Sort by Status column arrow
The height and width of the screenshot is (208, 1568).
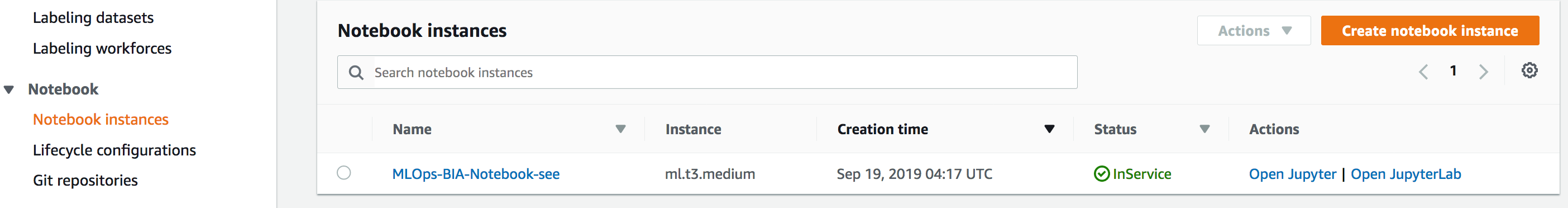1204,129
